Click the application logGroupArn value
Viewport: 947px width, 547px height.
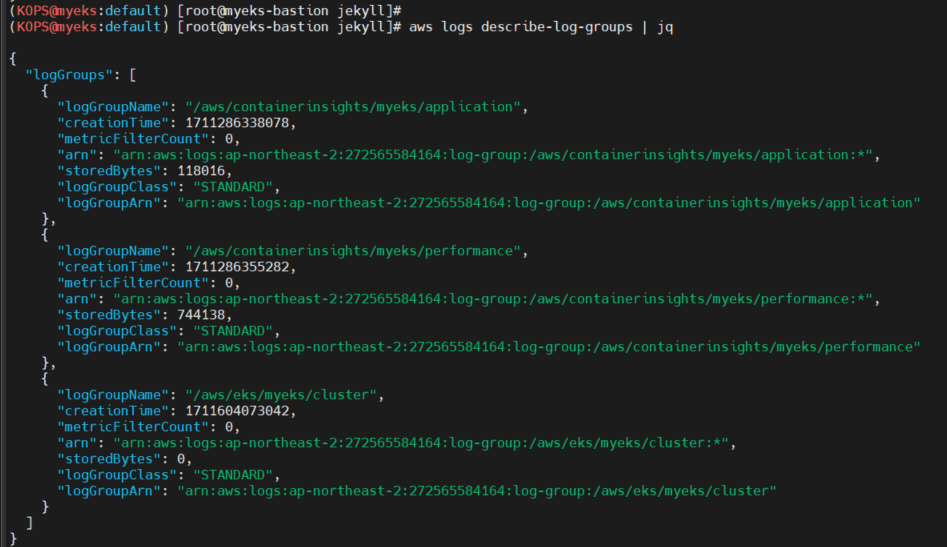pyautogui.click(x=548, y=203)
